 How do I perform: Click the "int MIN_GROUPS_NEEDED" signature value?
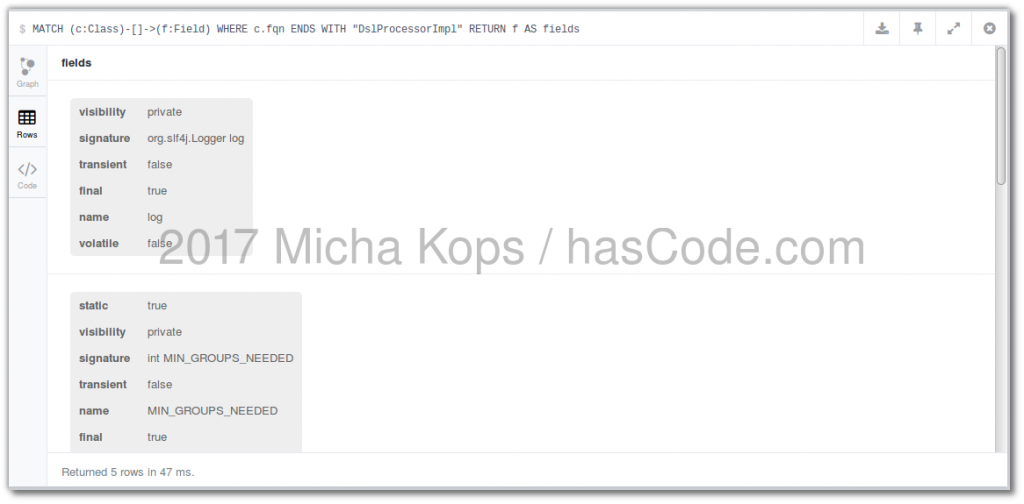point(220,358)
